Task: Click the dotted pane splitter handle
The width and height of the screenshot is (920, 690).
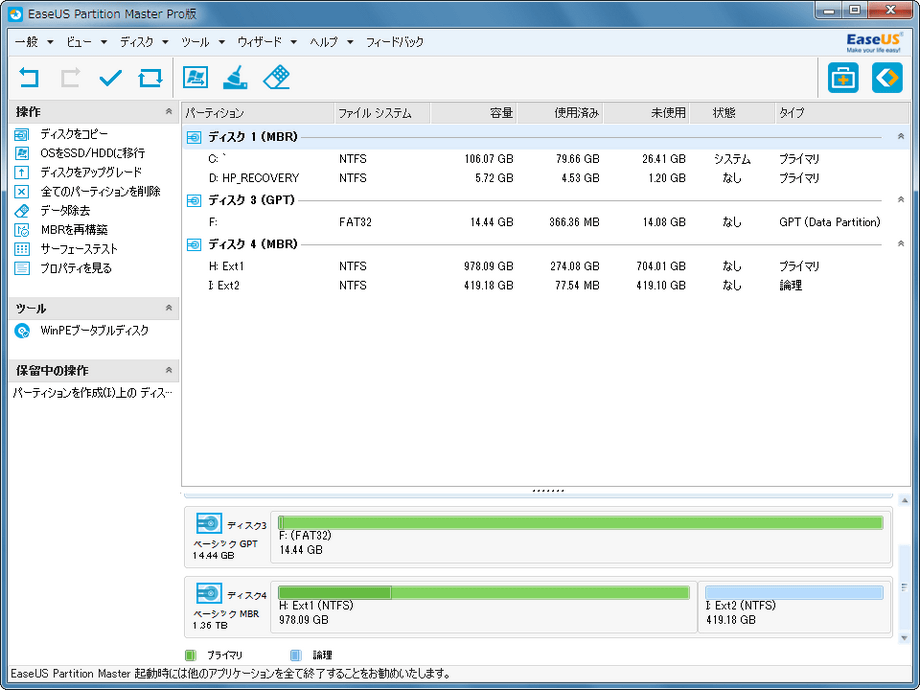Action: point(548,491)
